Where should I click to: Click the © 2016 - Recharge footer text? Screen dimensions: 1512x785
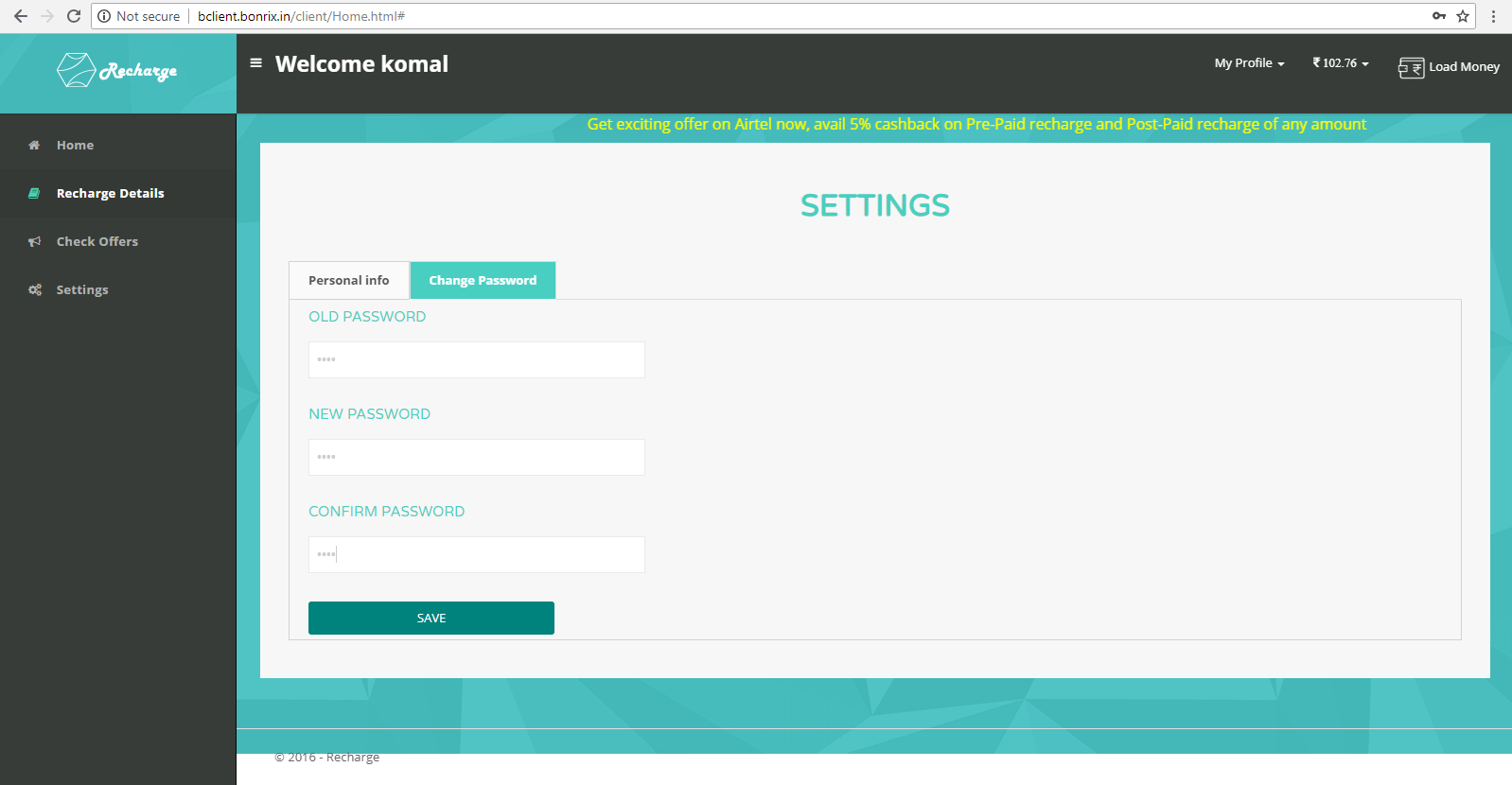point(326,758)
